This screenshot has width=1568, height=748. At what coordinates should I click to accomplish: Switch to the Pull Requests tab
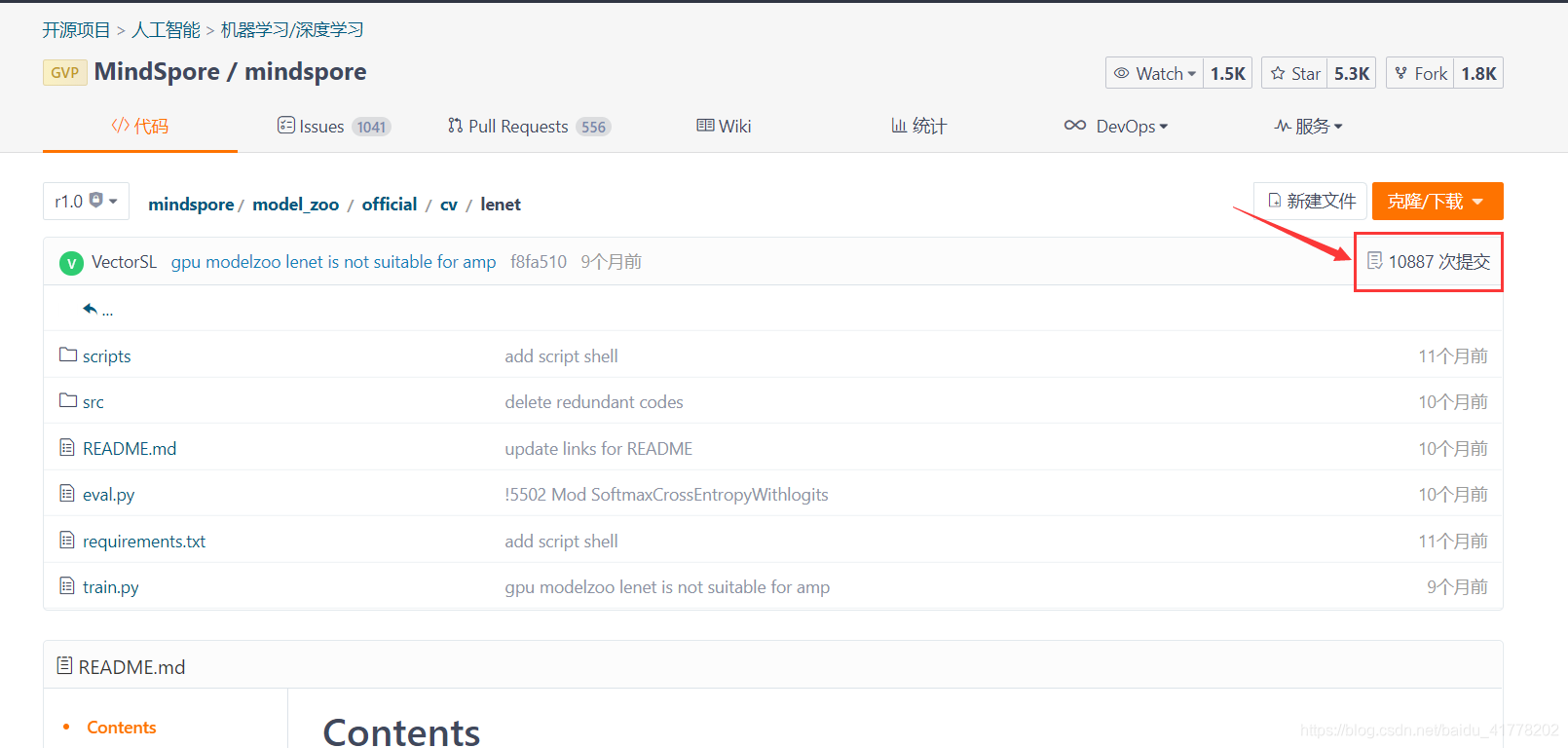click(529, 126)
